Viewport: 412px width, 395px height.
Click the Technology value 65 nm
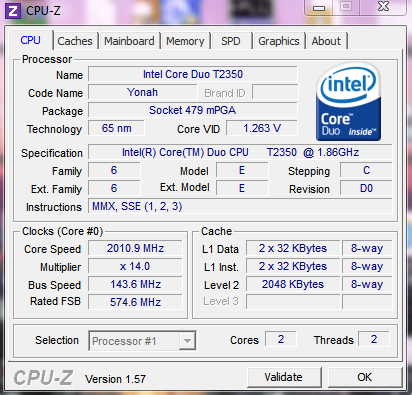point(116,128)
